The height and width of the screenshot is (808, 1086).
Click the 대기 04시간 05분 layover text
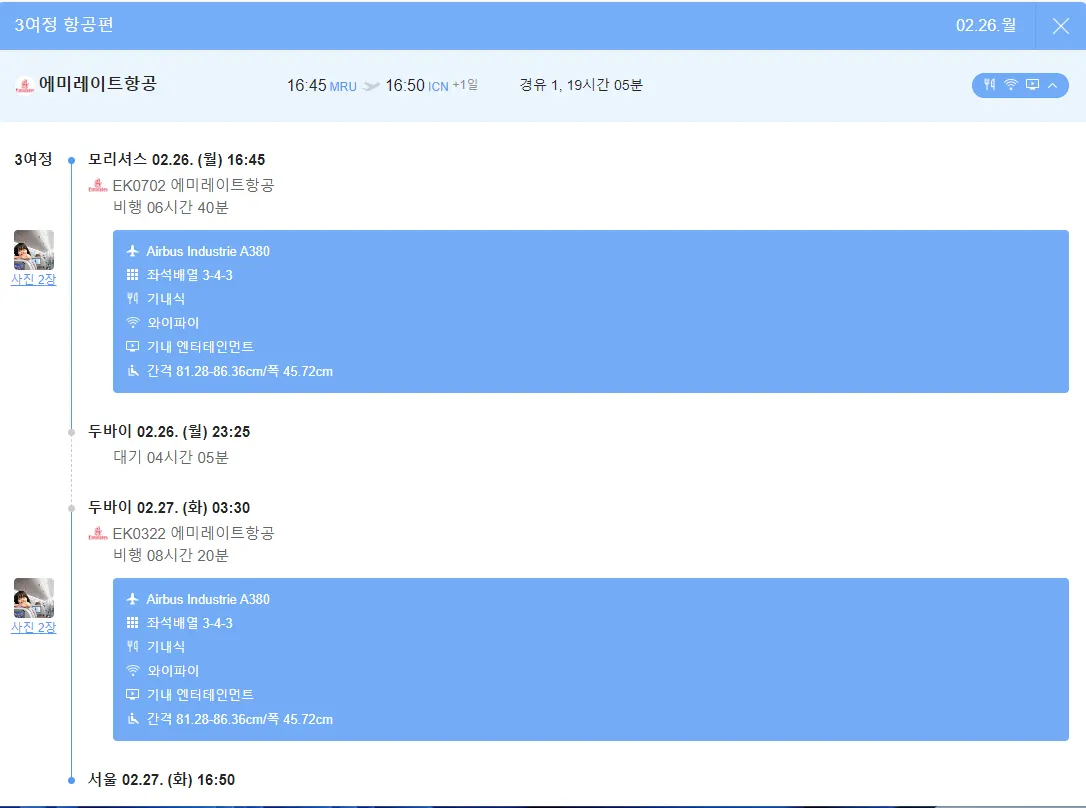click(x=170, y=458)
